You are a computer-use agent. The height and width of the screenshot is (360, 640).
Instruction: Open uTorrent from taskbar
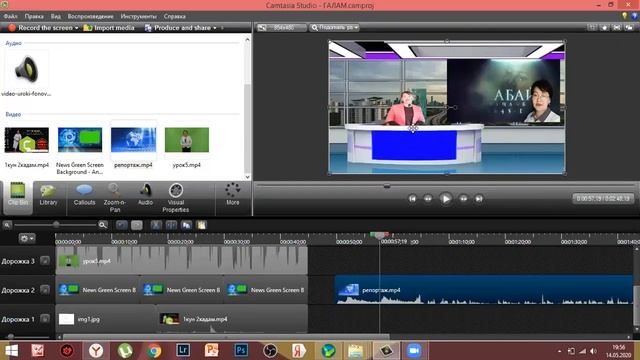pos(125,351)
